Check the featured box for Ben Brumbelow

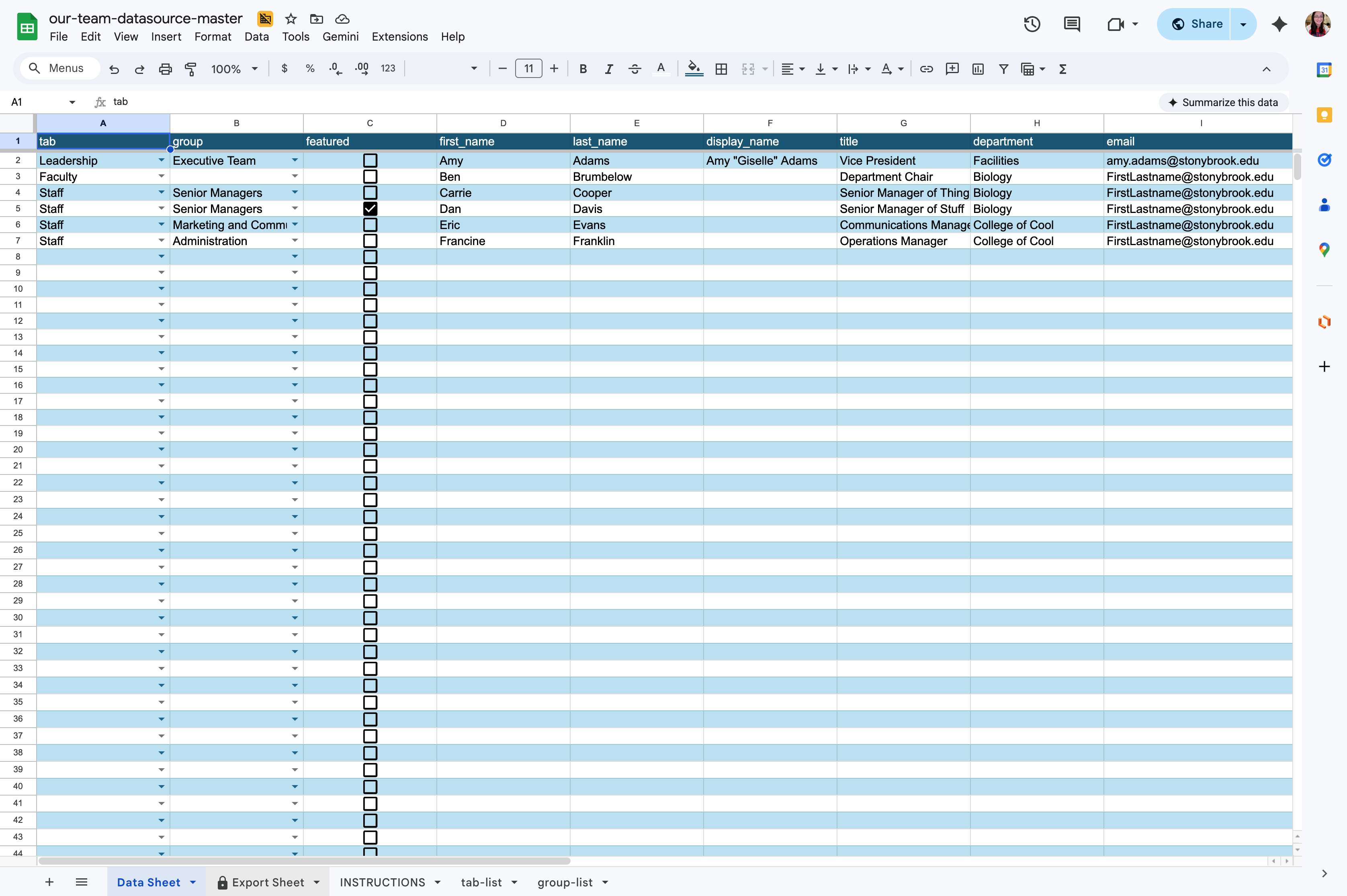click(x=371, y=176)
